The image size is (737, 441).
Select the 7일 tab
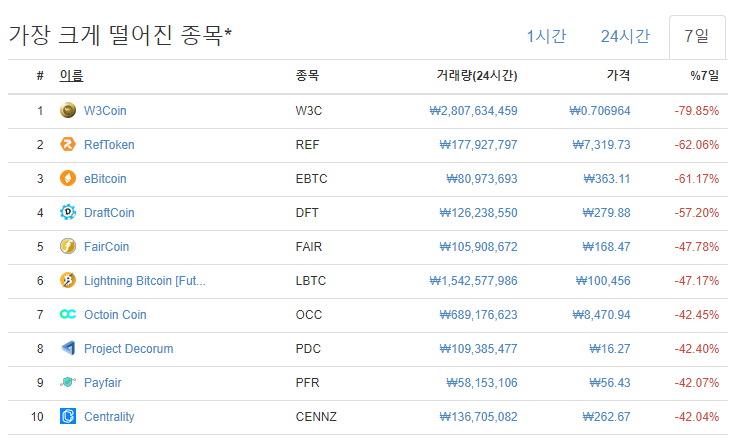point(697,37)
